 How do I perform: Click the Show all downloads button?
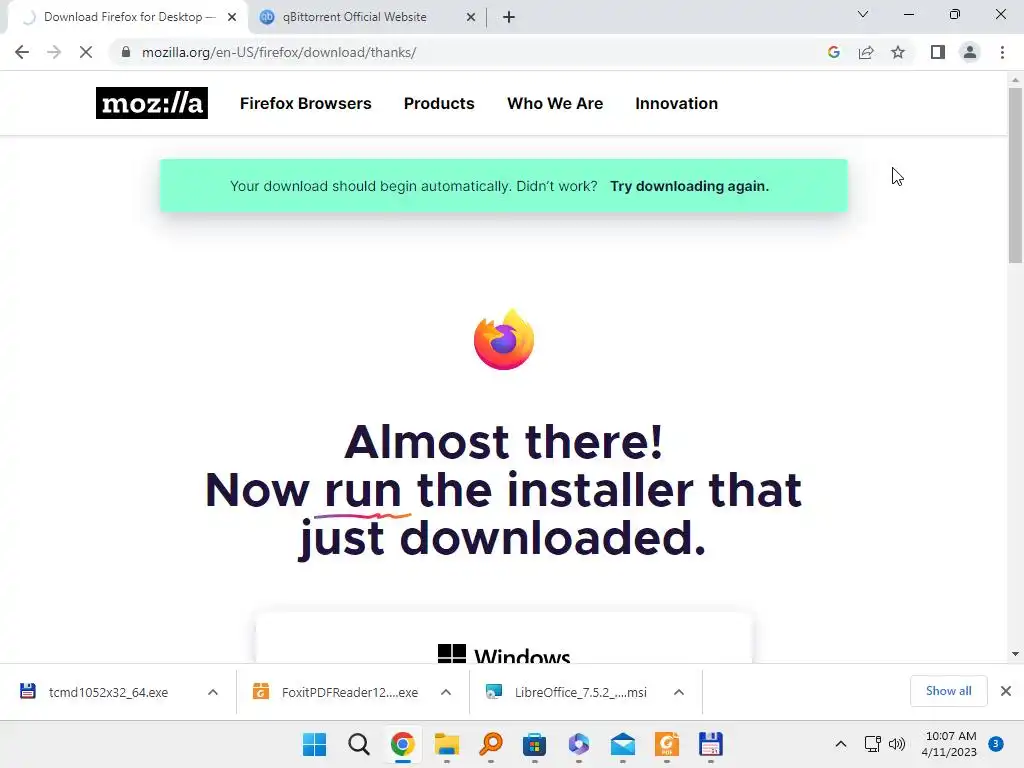(948, 691)
